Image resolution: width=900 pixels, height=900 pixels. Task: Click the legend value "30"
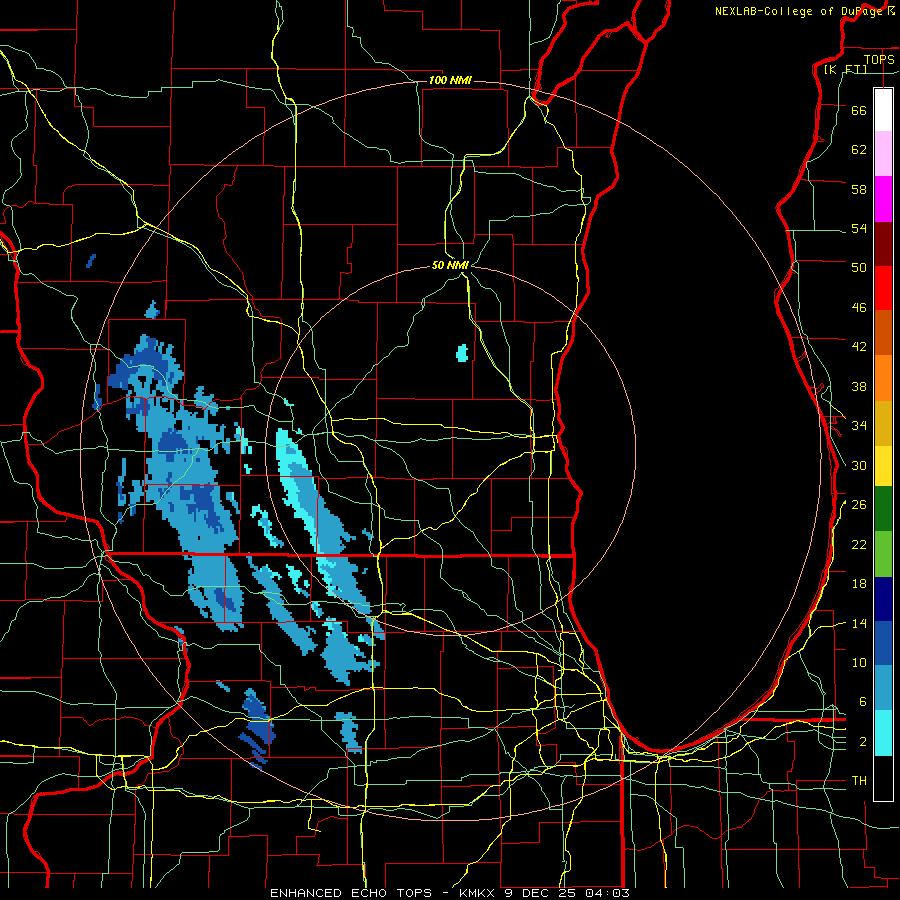(859, 465)
